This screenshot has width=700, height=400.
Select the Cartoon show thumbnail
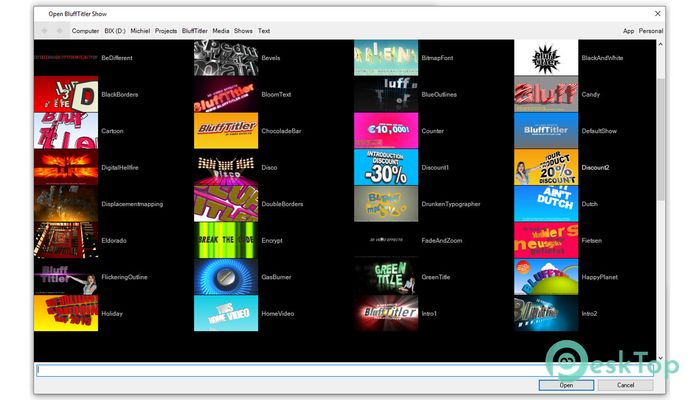[x=66, y=131]
